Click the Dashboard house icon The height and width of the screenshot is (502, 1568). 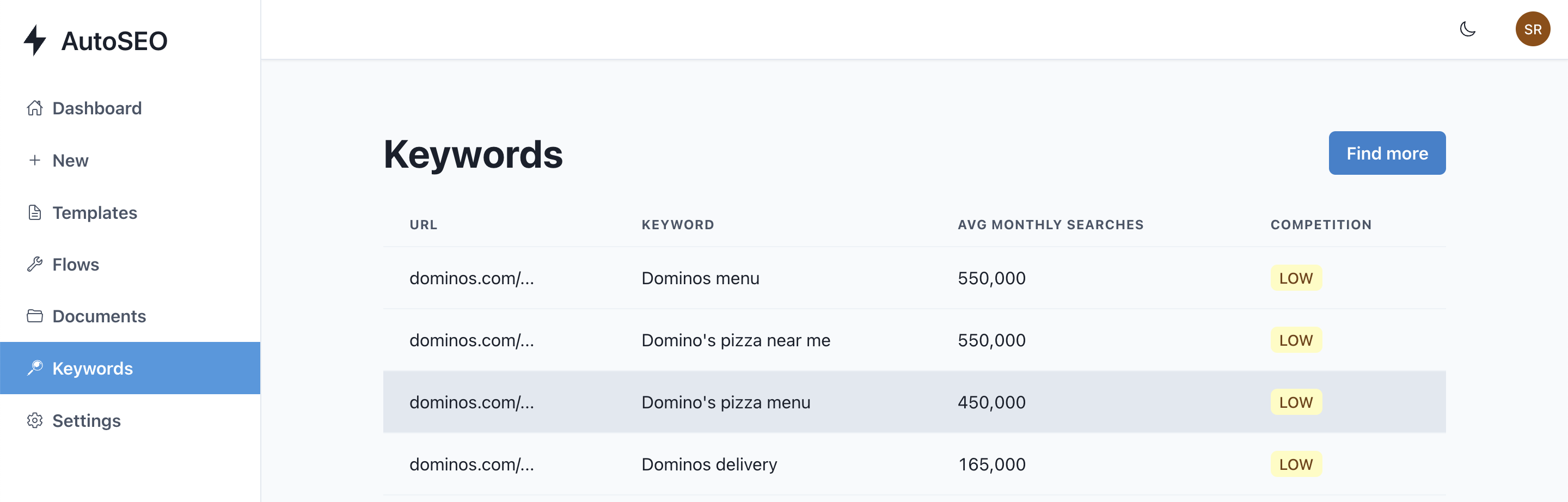click(x=35, y=108)
